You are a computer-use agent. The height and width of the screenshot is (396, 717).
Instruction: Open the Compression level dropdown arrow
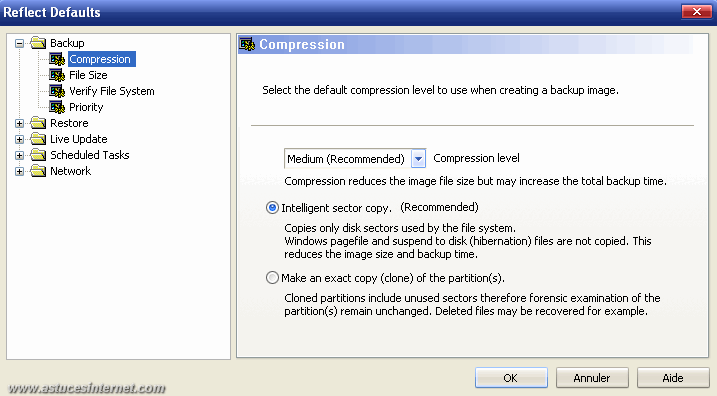point(418,159)
